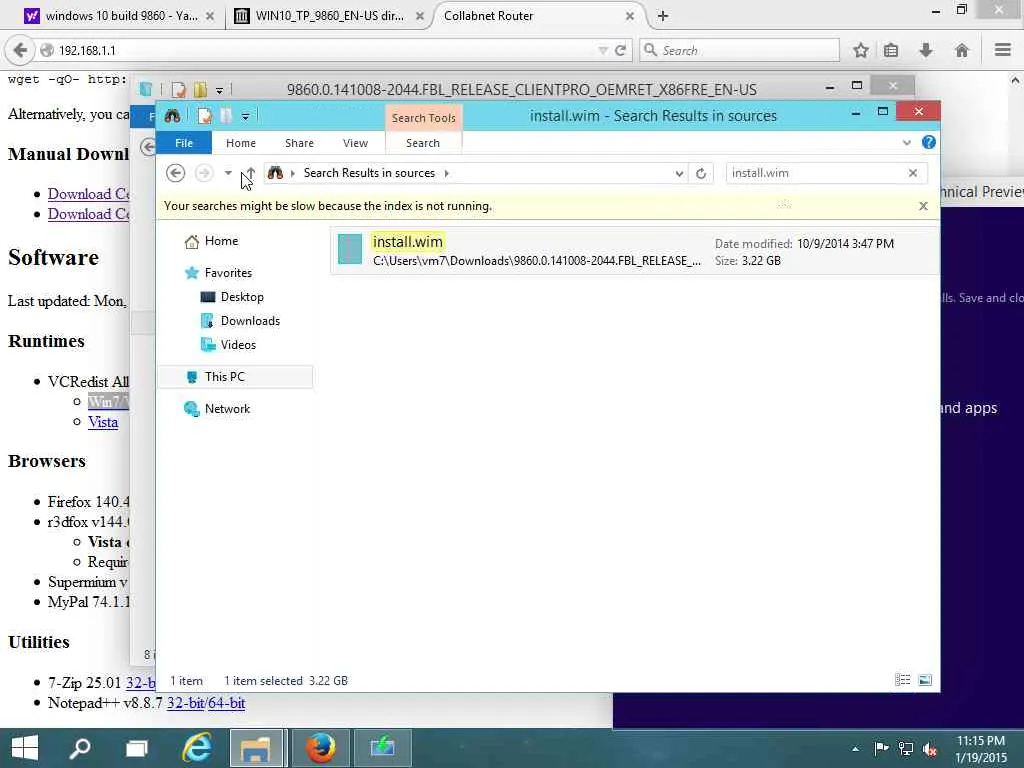Click breadcrumb arrow after Search Results in sources
Image resolution: width=1024 pixels, height=768 pixels.
coord(447,173)
